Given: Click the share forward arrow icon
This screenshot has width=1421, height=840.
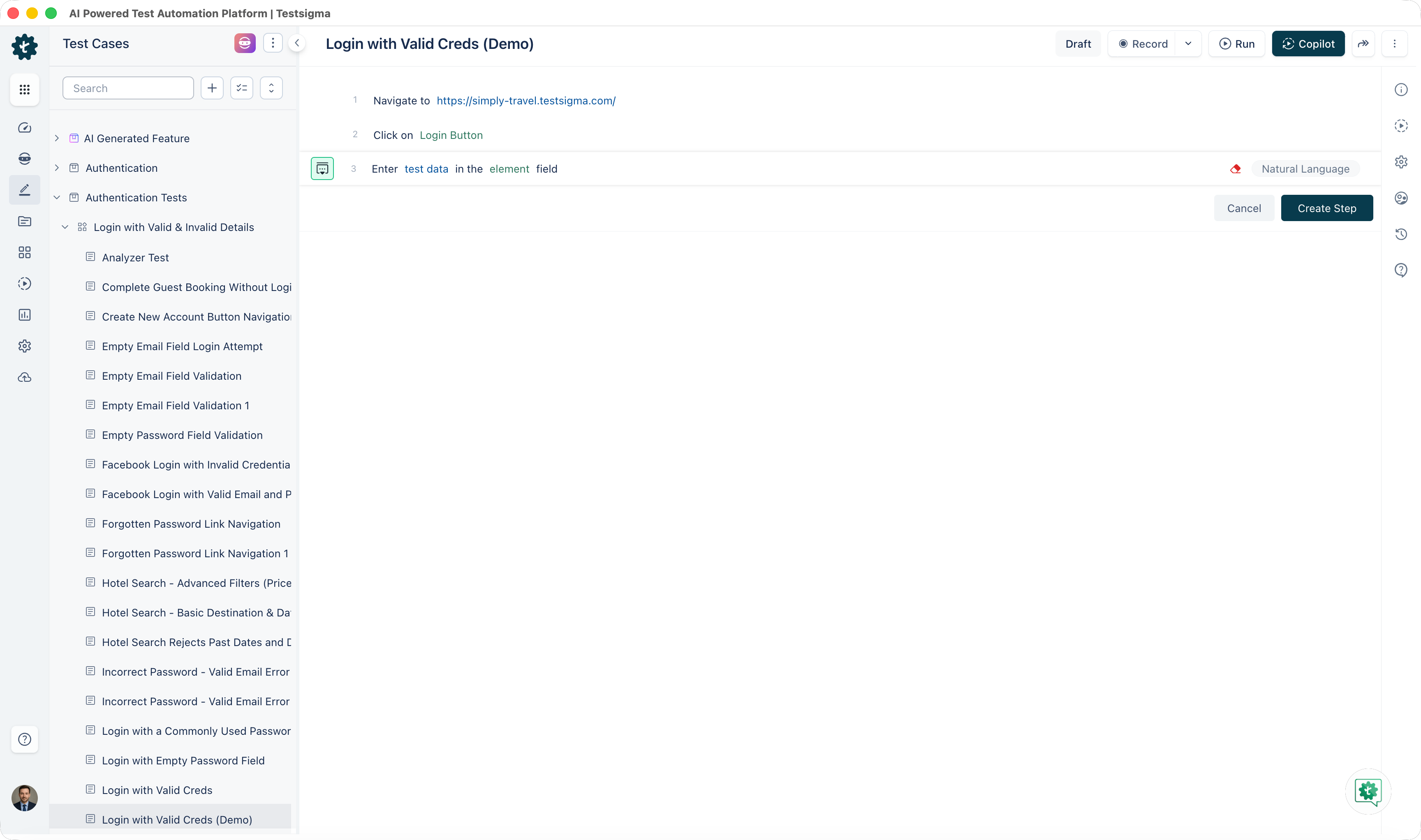Looking at the screenshot, I should [1363, 44].
